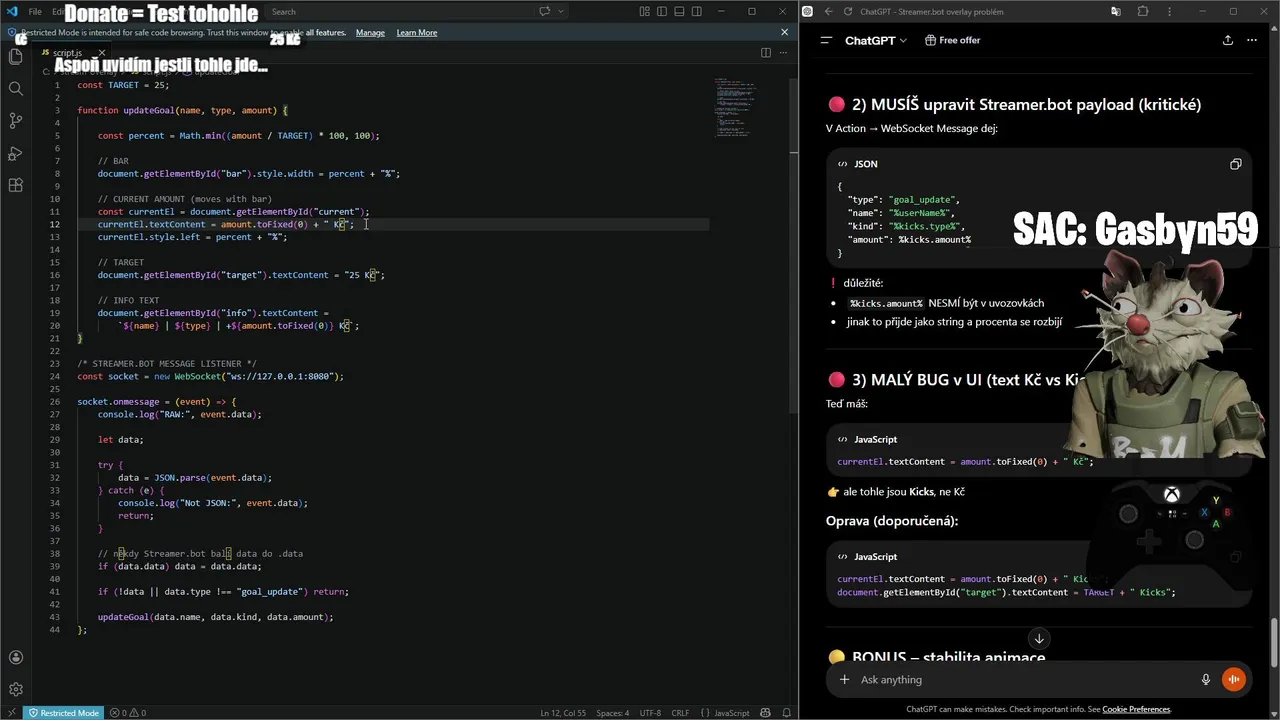
Task: Click the Free offer button in ChatGPT
Action: pyautogui.click(x=952, y=40)
